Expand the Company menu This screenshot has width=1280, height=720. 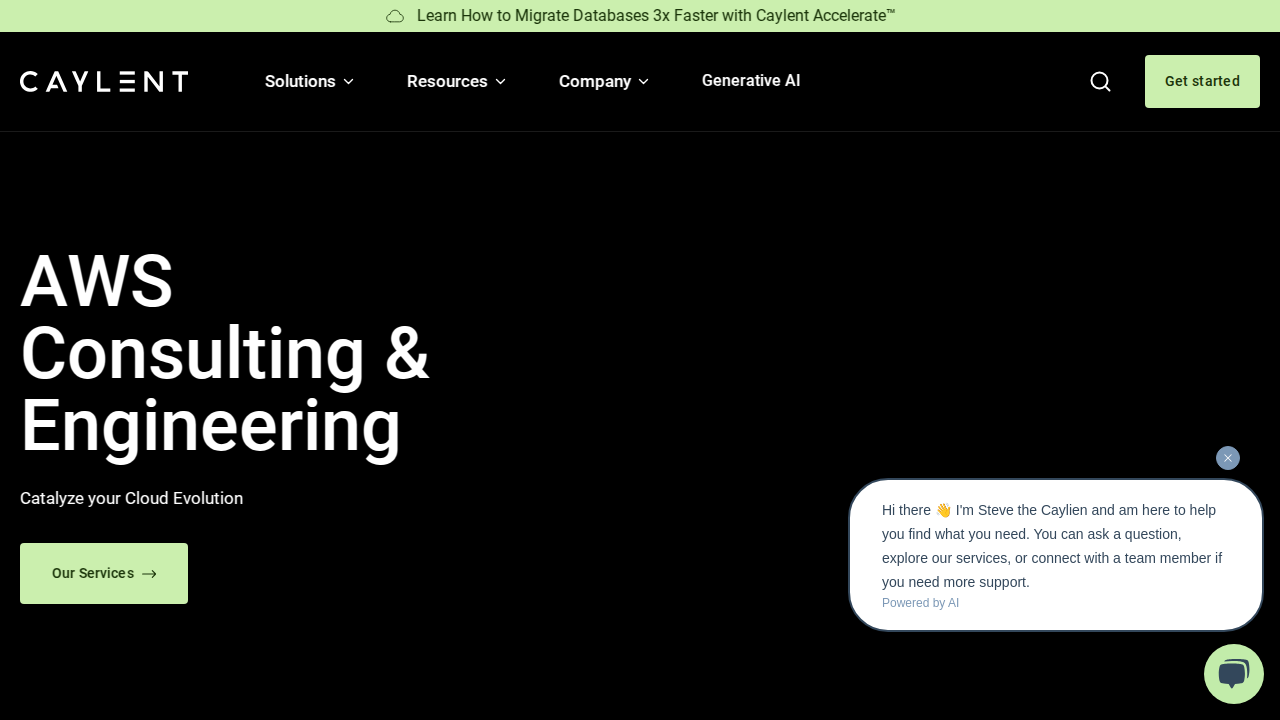(x=604, y=81)
